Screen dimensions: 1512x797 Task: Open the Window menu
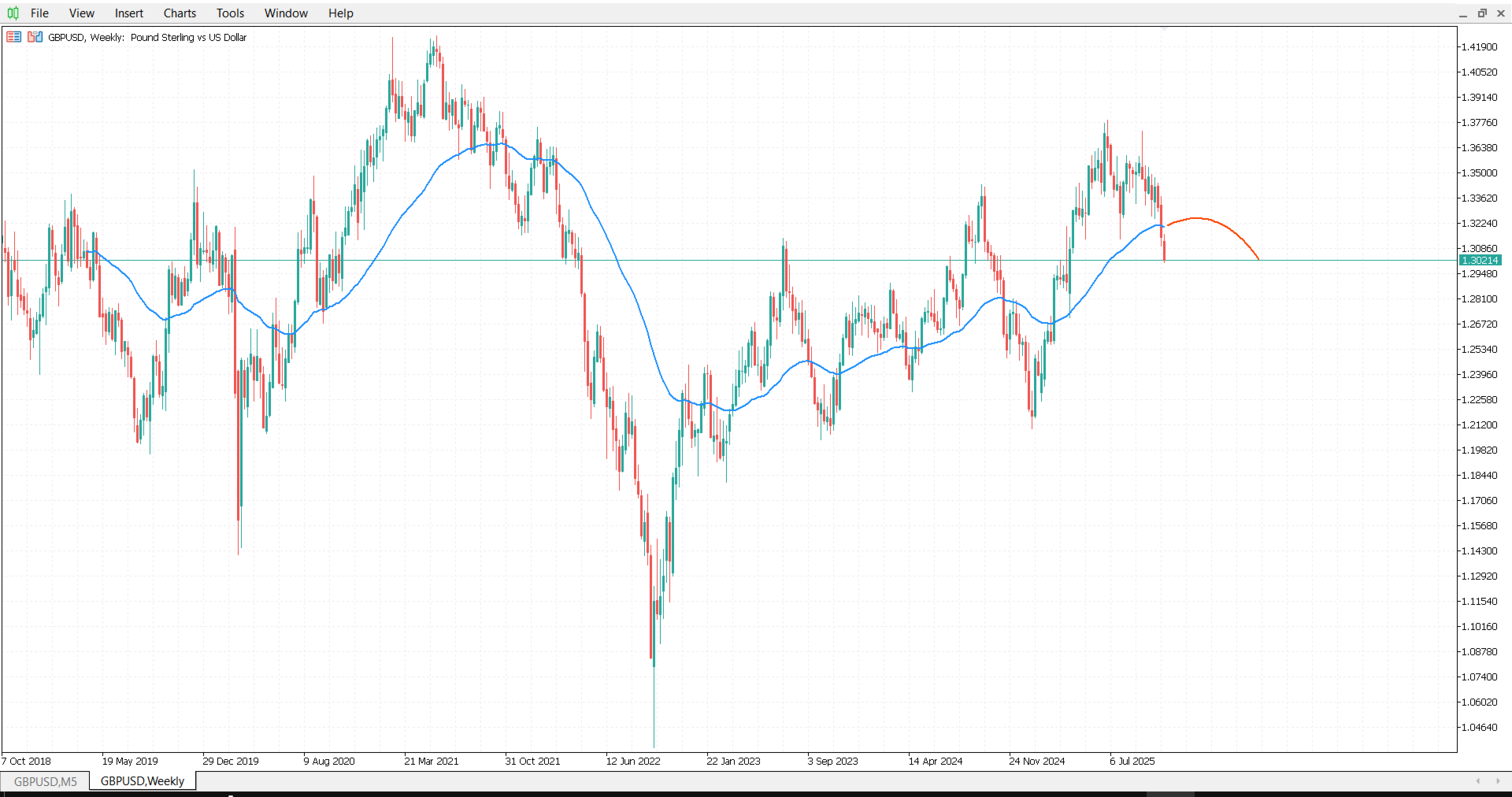pyautogui.click(x=286, y=13)
